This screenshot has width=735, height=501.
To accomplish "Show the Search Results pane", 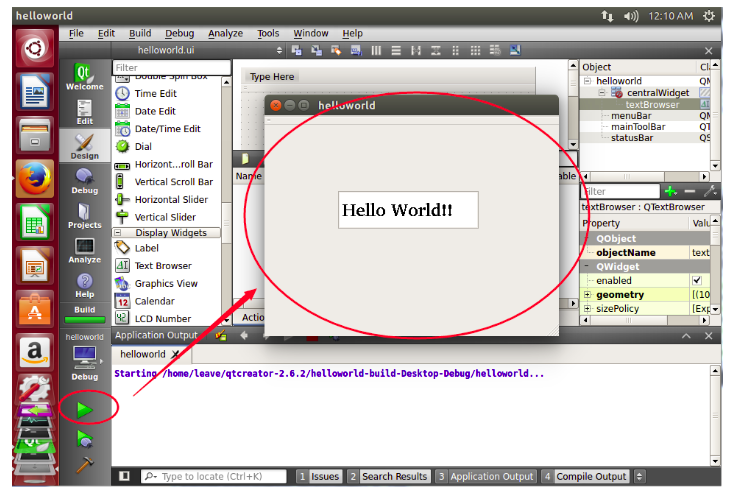I will point(389,477).
